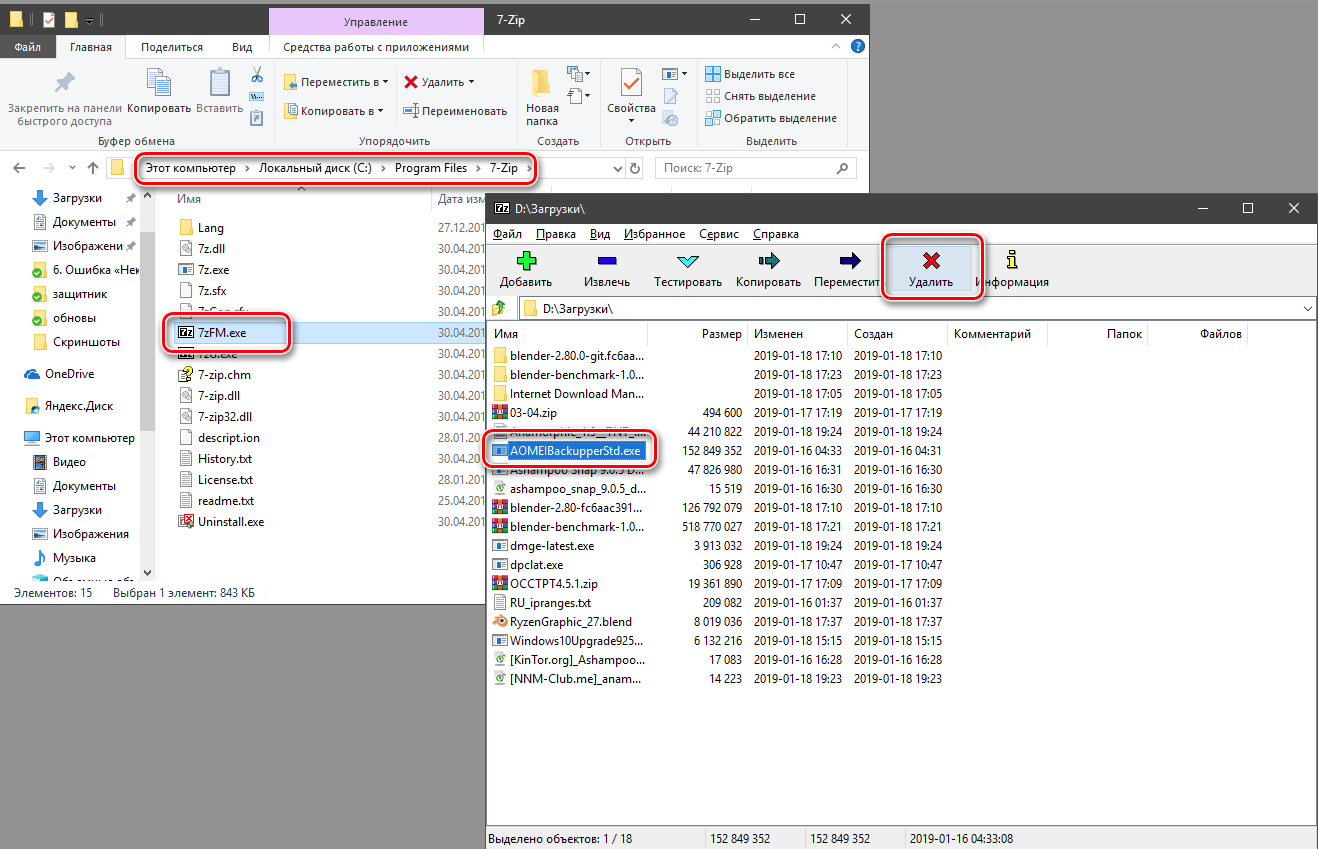The width and height of the screenshot is (1318, 849).
Task: Click Обратить выделение in Explorer ribbon
Action: coord(770,118)
